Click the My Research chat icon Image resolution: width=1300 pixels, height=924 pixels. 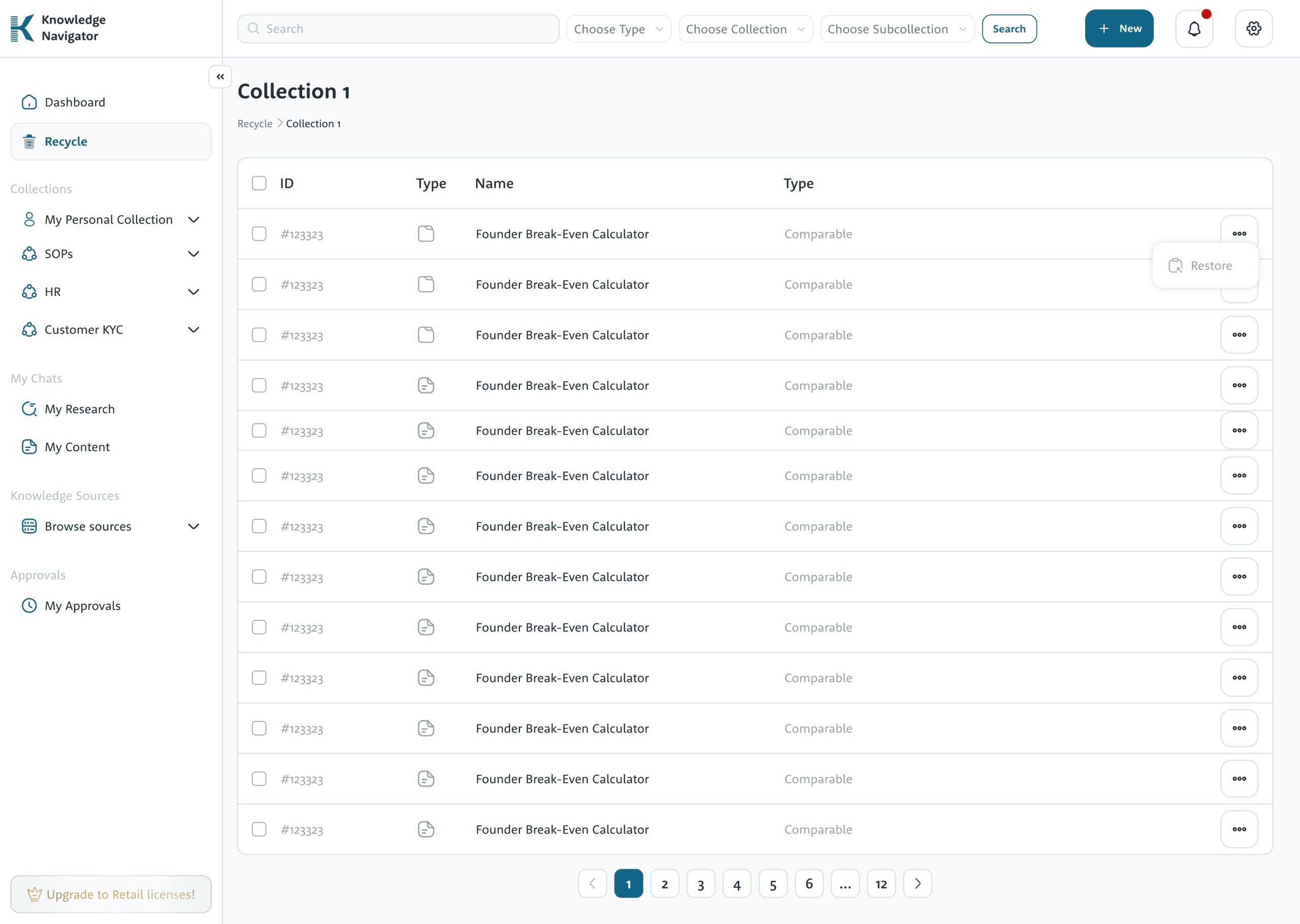[x=29, y=409]
